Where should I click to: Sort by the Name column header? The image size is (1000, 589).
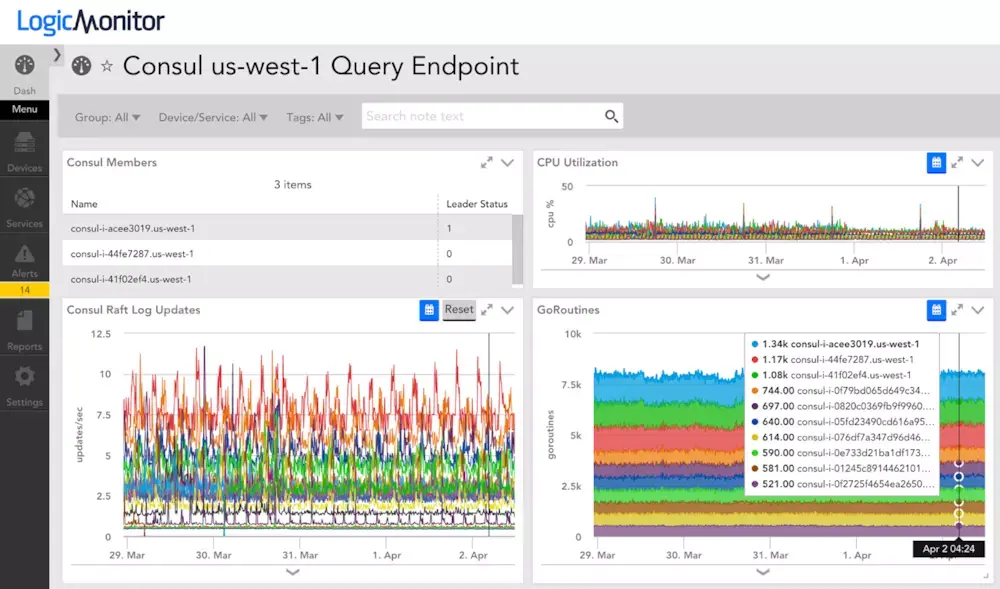[84, 204]
